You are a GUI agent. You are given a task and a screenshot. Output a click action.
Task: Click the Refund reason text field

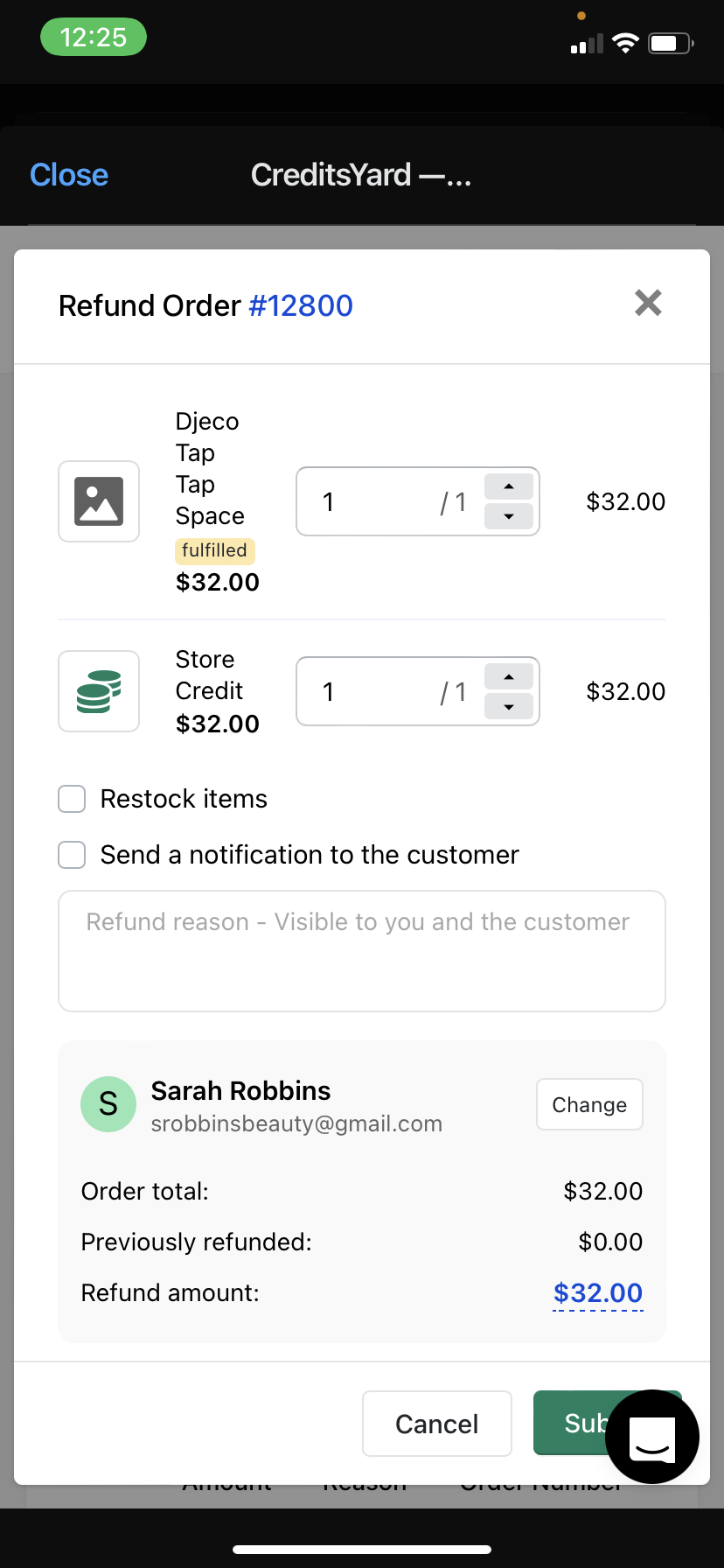coord(362,951)
